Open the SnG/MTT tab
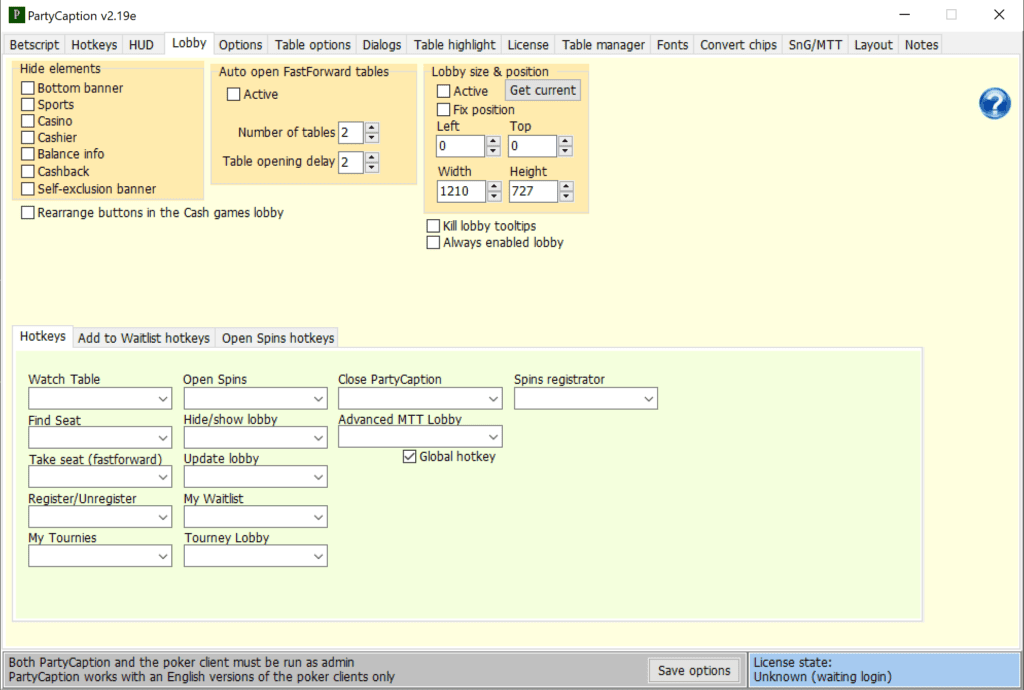Screen dimensions: 1024x690 tap(816, 44)
